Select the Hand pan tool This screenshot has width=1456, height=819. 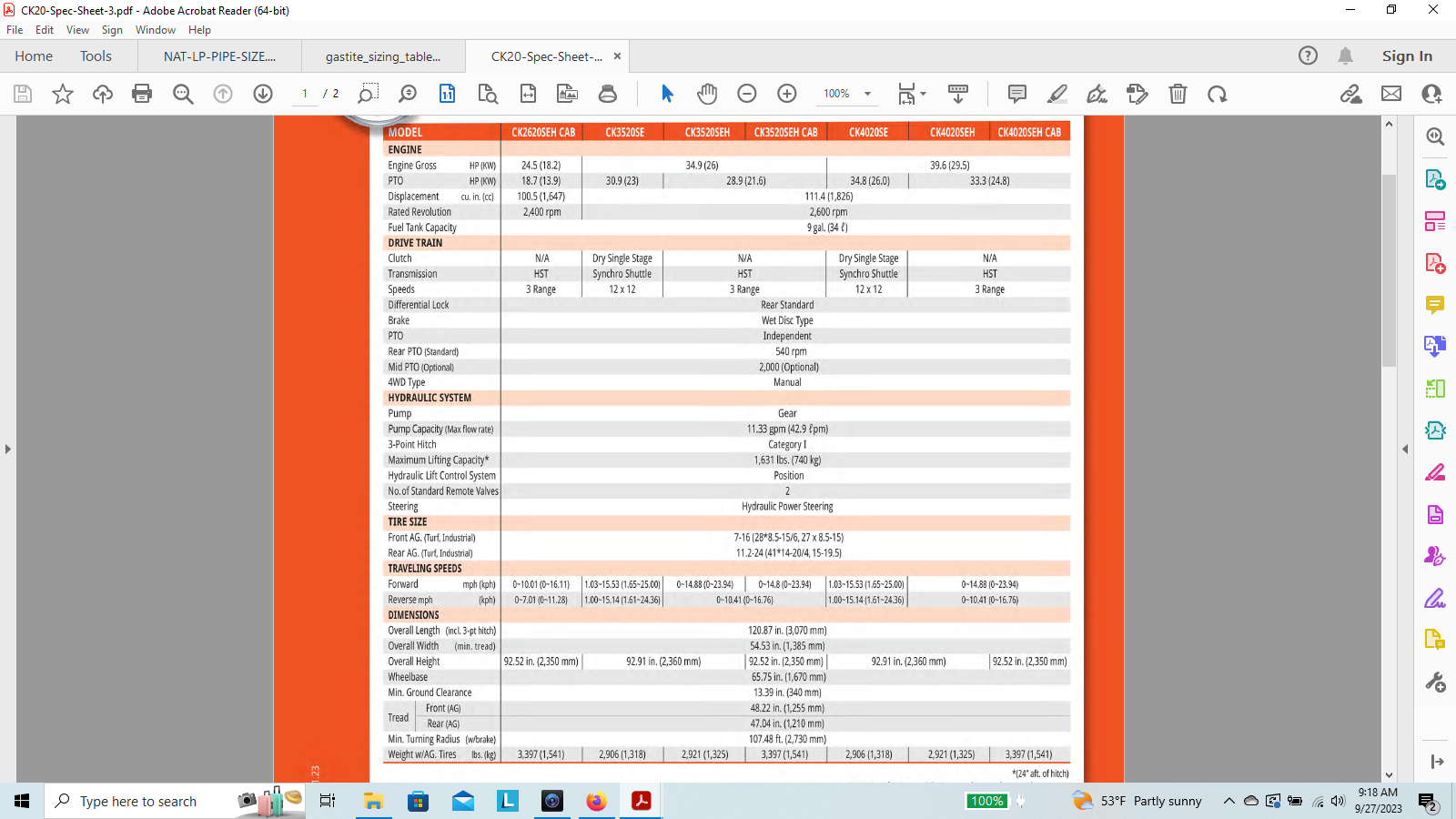click(707, 94)
